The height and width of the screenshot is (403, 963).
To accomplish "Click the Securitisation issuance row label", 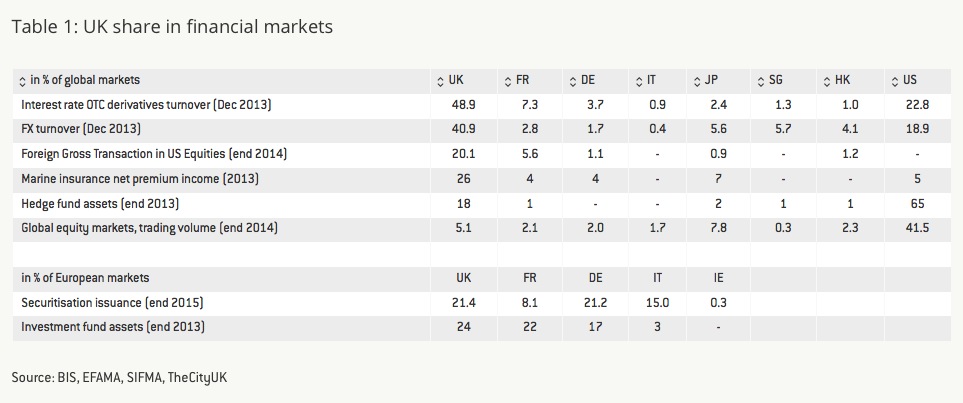I will (x=112, y=302).
